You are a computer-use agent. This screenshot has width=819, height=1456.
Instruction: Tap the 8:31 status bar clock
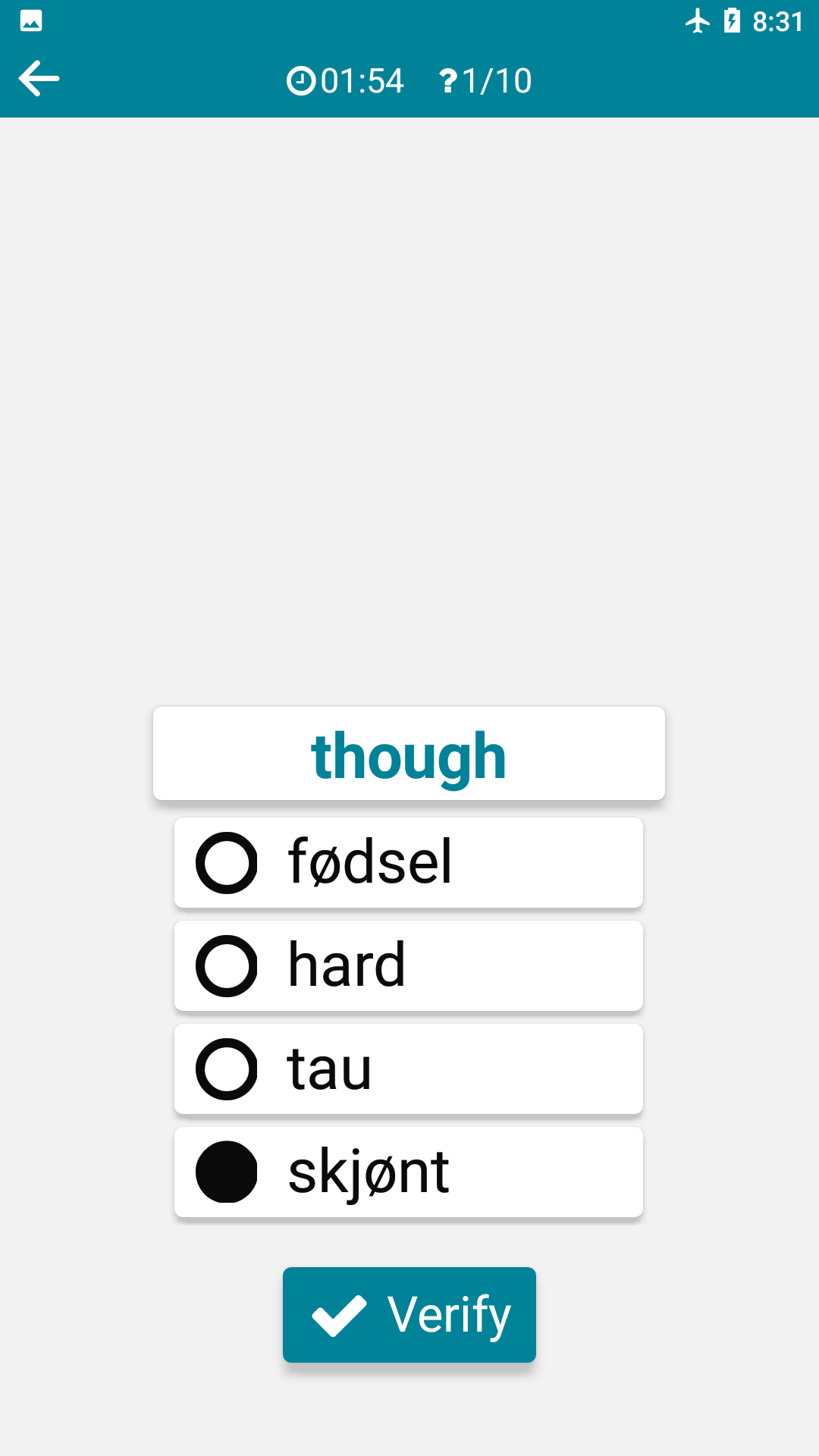coord(777,22)
